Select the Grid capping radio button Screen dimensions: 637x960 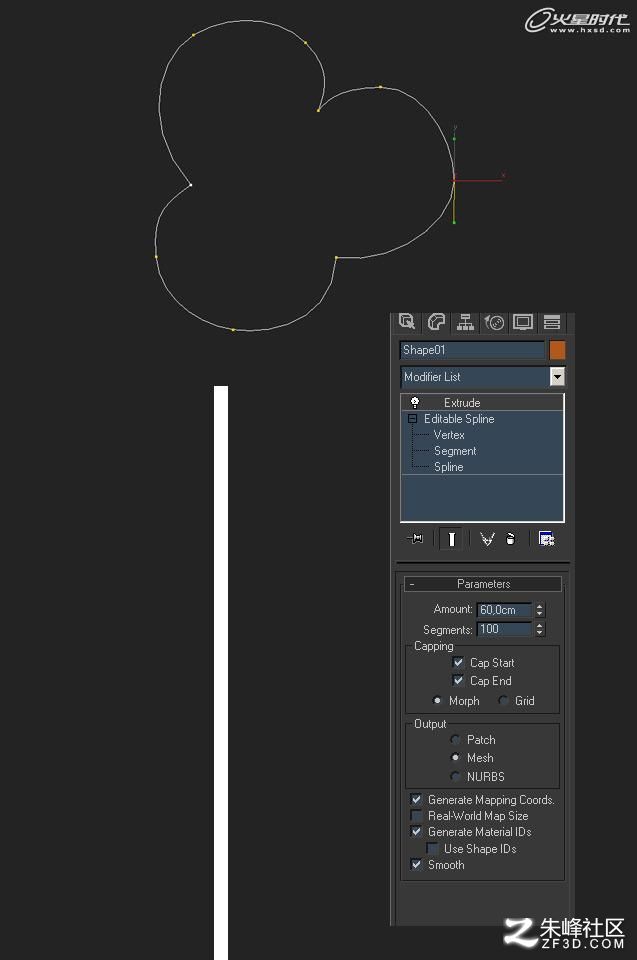coord(503,700)
